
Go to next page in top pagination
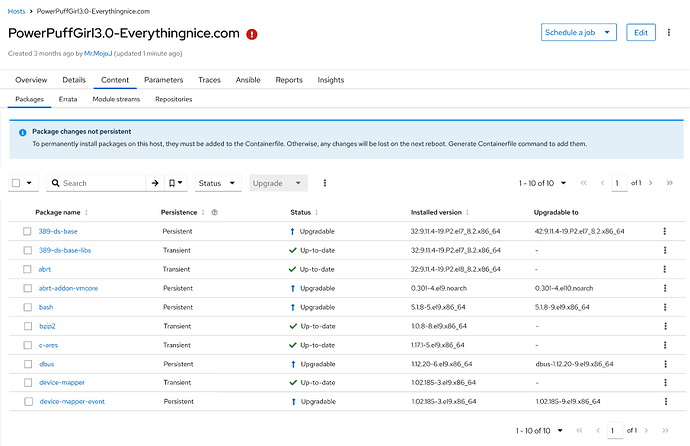pos(650,183)
